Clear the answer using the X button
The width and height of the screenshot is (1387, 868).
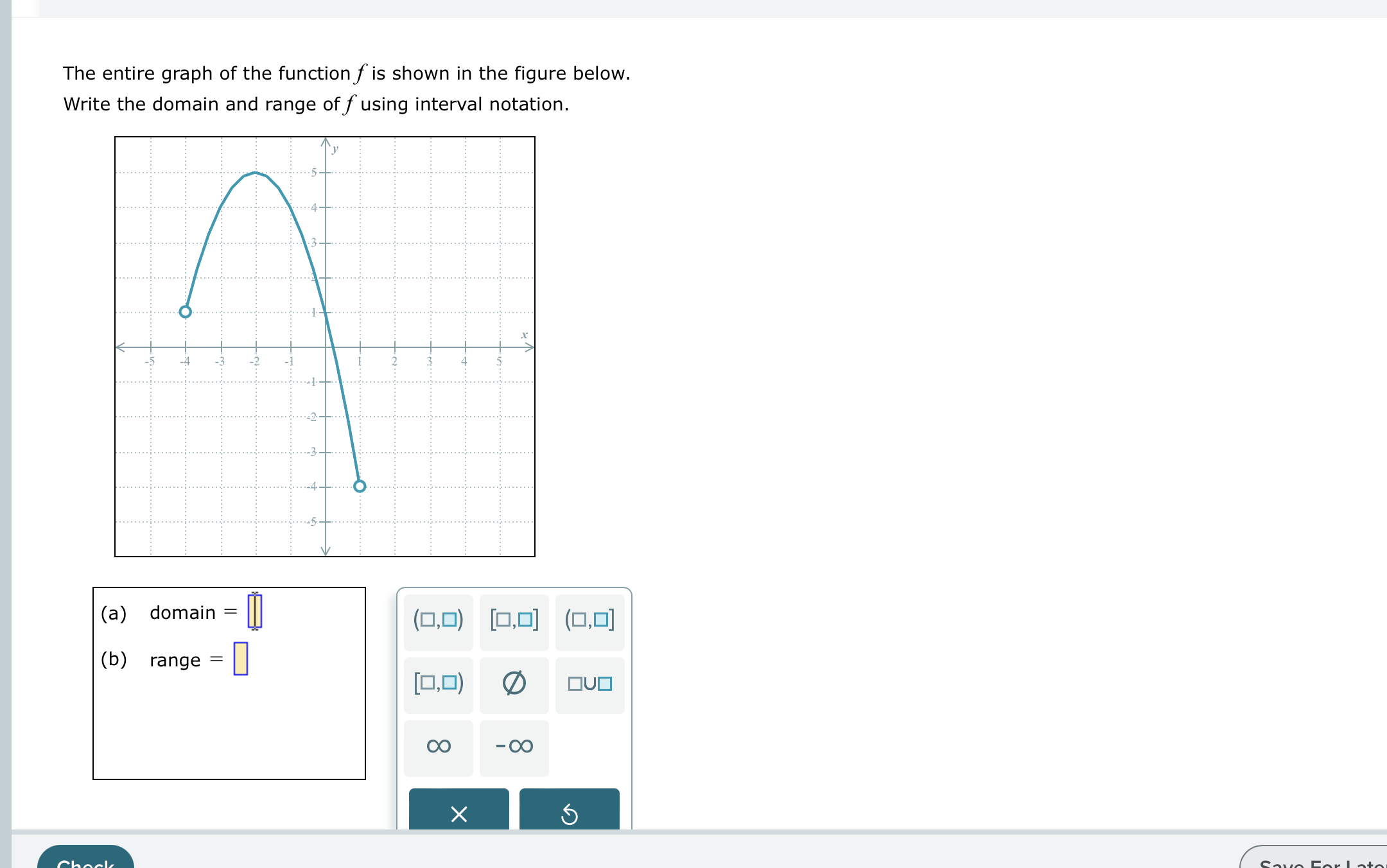coord(458,813)
